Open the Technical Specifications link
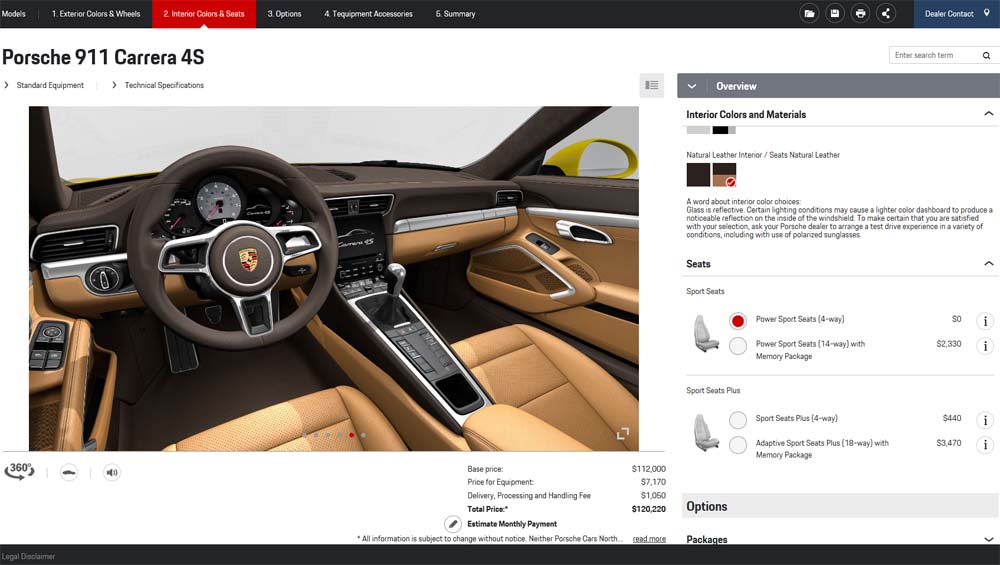1000x565 pixels. (x=163, y=85)
